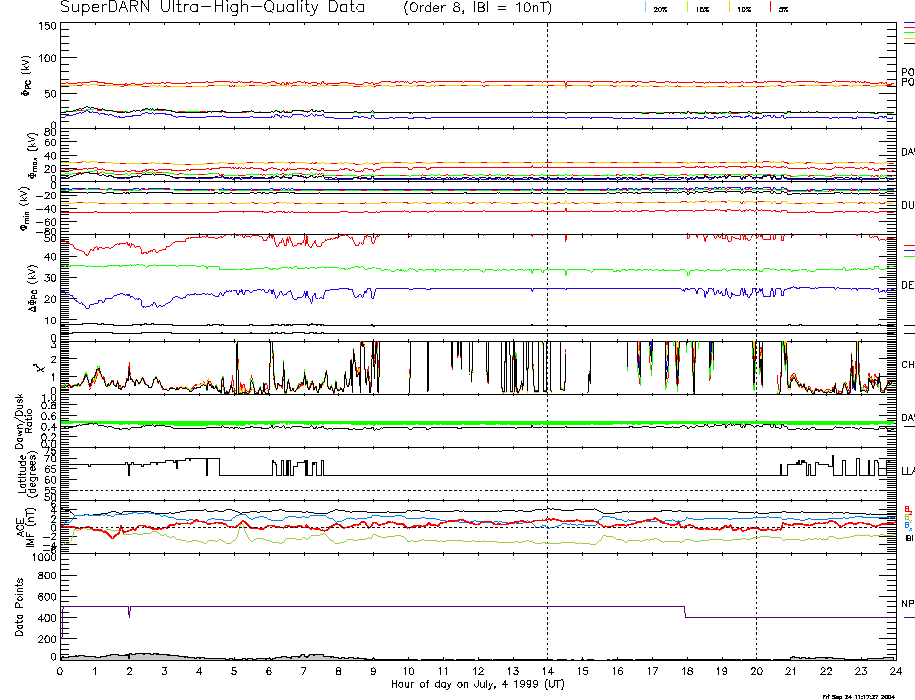Viewport: 915px width, 700px height.
Task: Click the 'Latitude (degrees)' axis label
Action: click(x=22, y=471)
